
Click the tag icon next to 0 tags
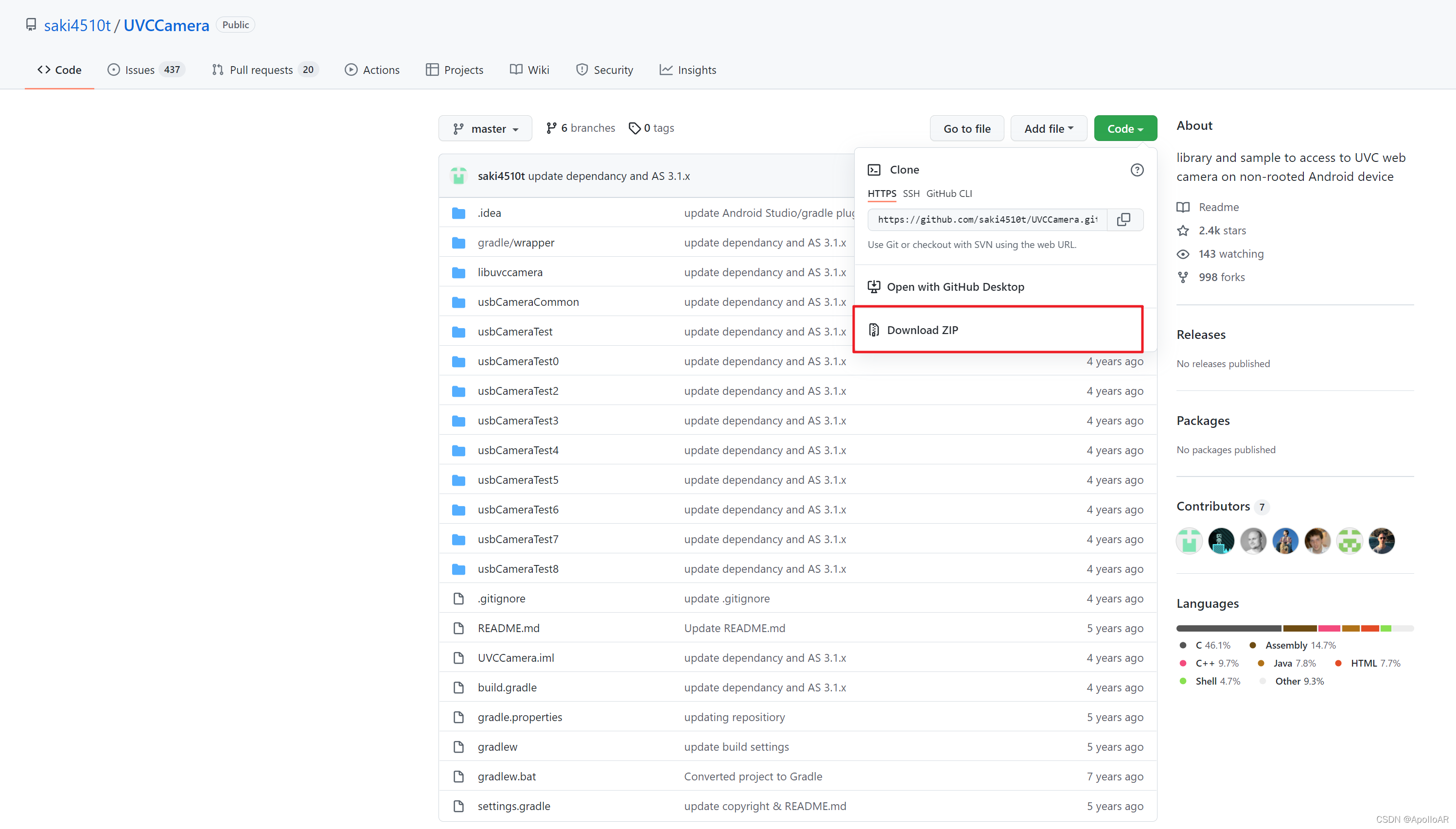click(x=634, y=128)
